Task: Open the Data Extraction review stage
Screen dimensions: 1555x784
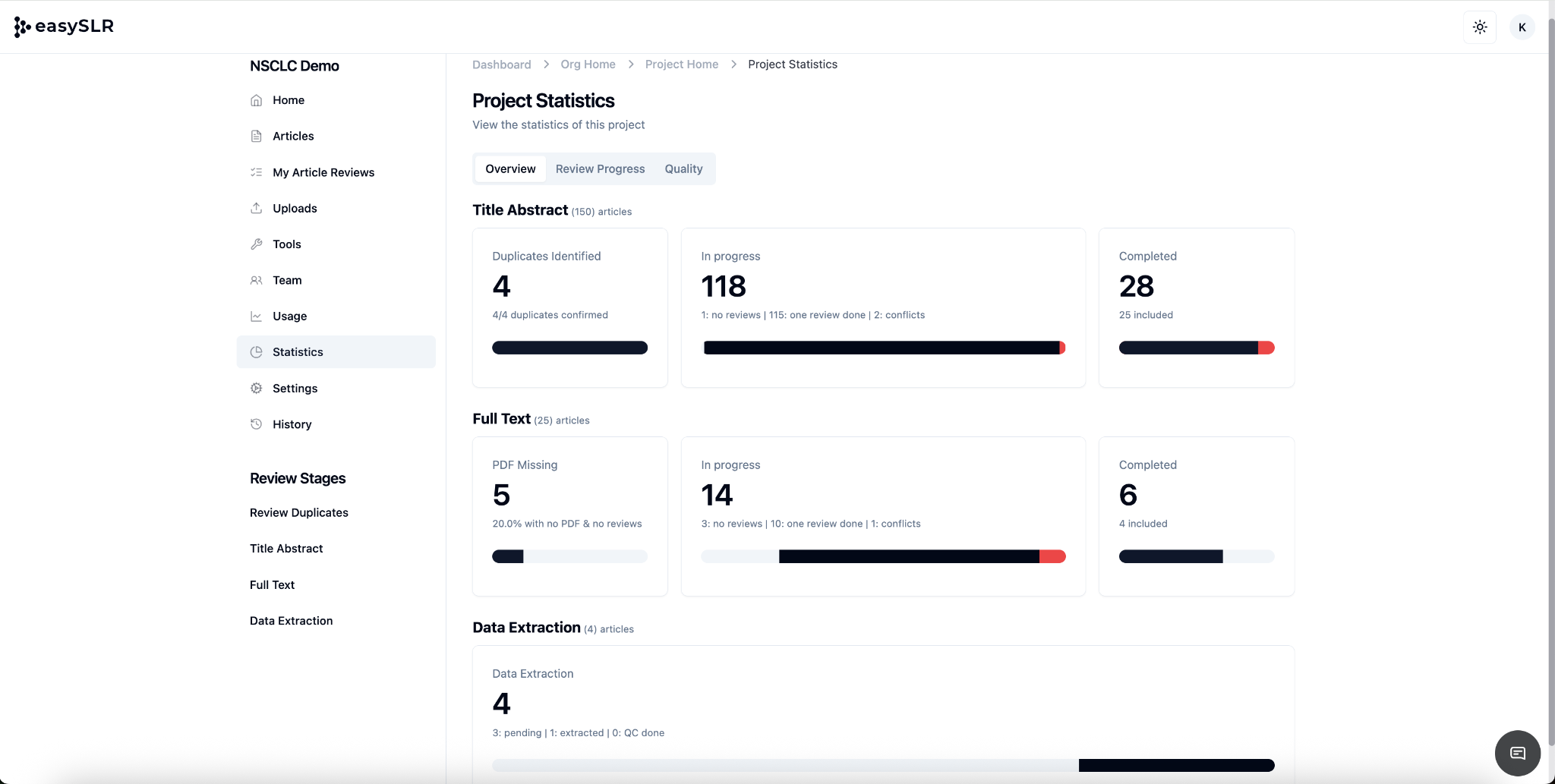Action: (x=291, y=621)
